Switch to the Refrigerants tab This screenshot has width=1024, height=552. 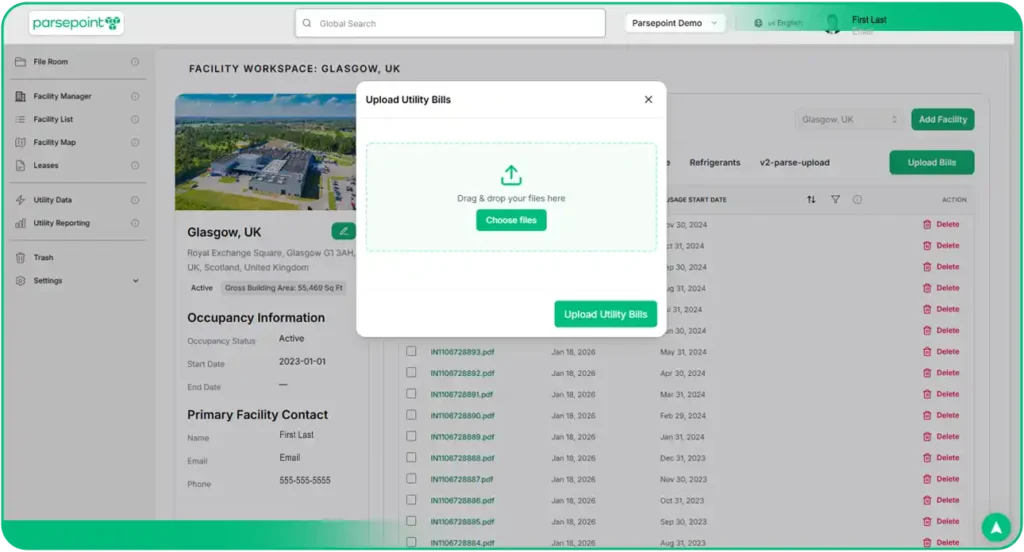715,162
